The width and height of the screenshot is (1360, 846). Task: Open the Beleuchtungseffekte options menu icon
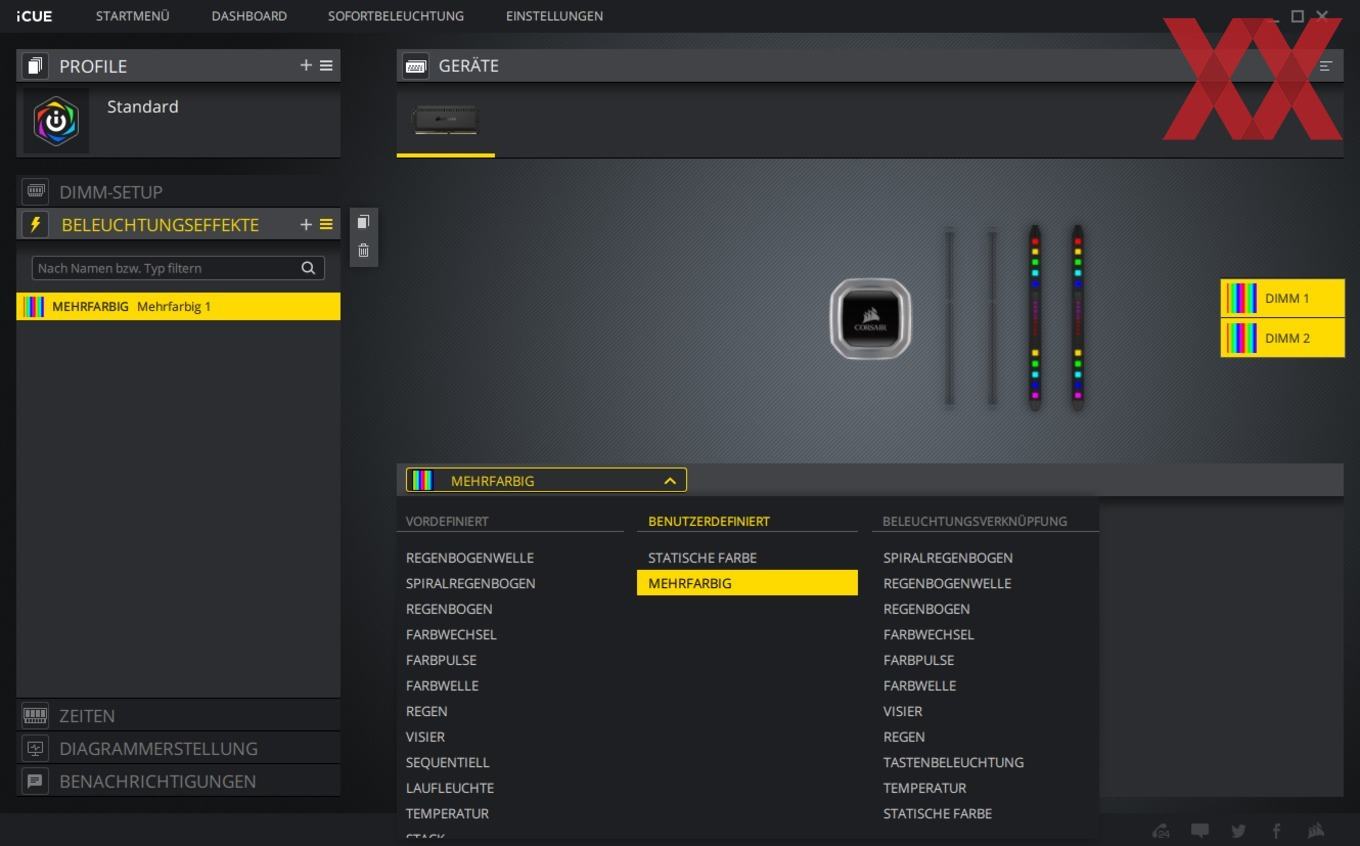[326, 224]
